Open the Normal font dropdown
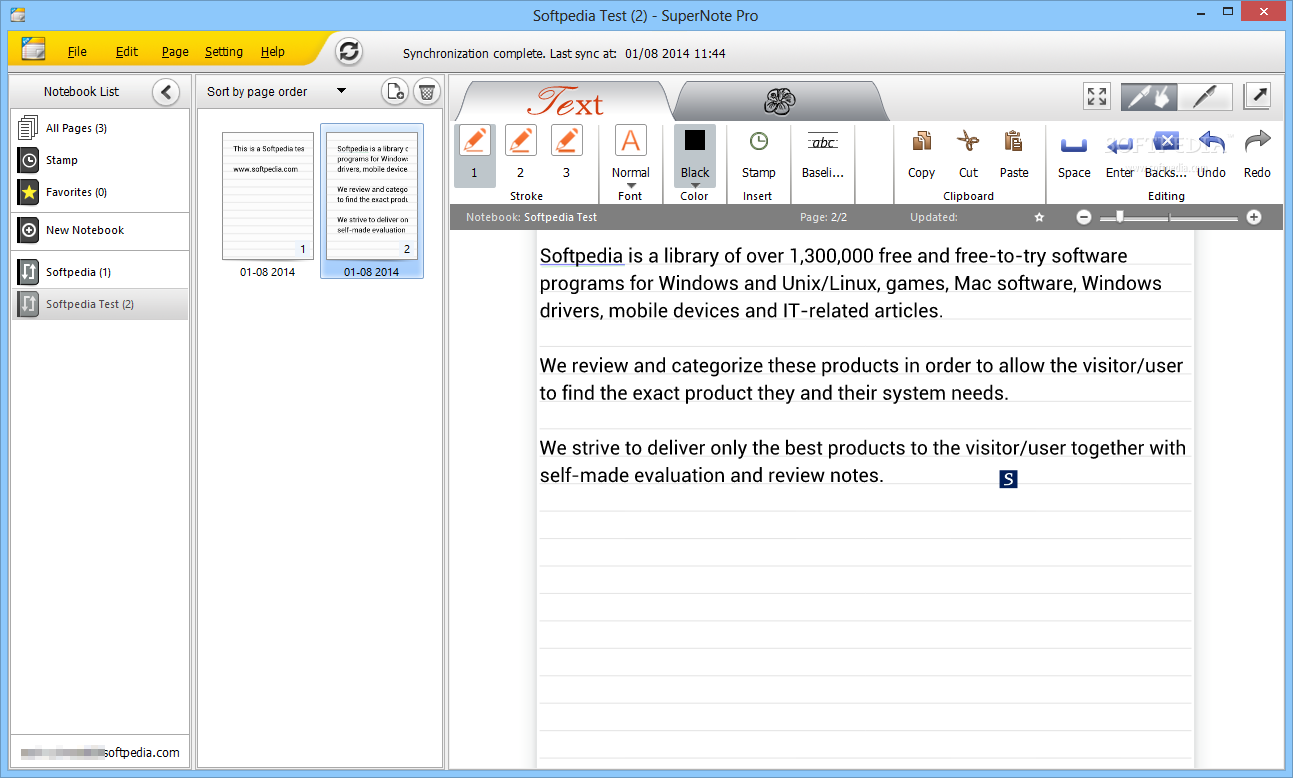Image resolution: width=1293 pixels, height=778 pixels. coord(631,155)
